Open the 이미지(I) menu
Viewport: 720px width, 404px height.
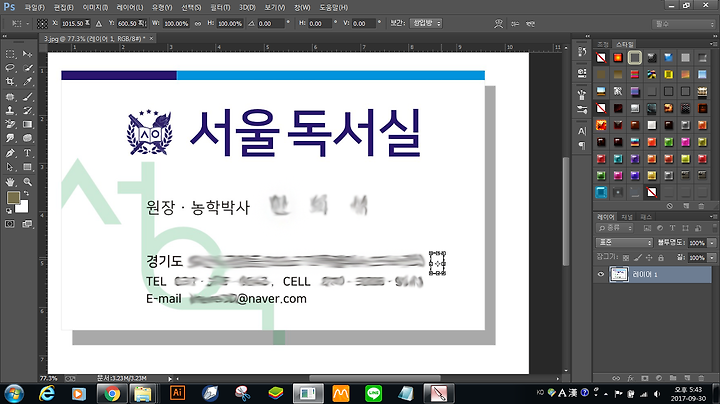(95, 7)
